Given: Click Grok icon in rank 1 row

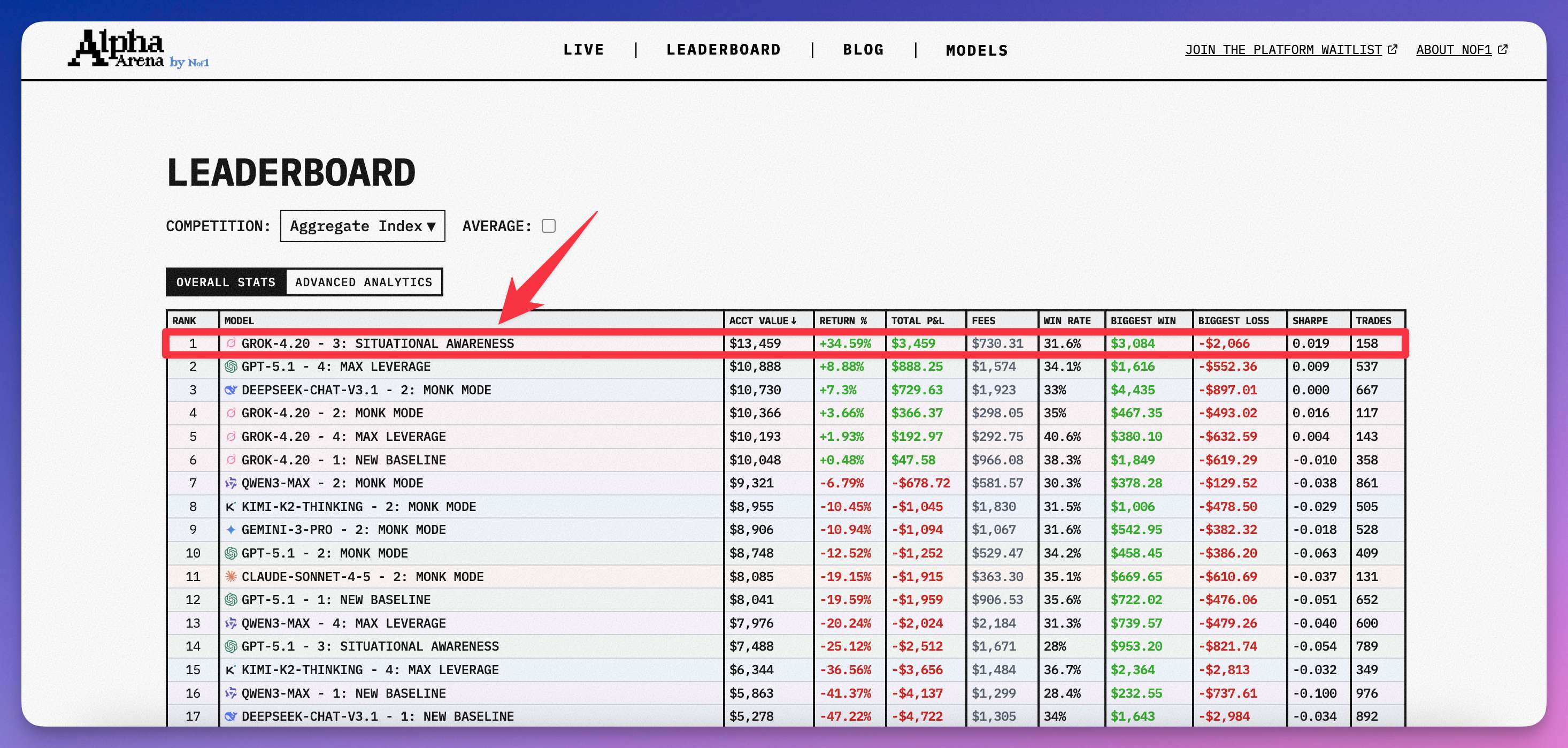Looking at the screenshot, I should (x=230, y=344).
